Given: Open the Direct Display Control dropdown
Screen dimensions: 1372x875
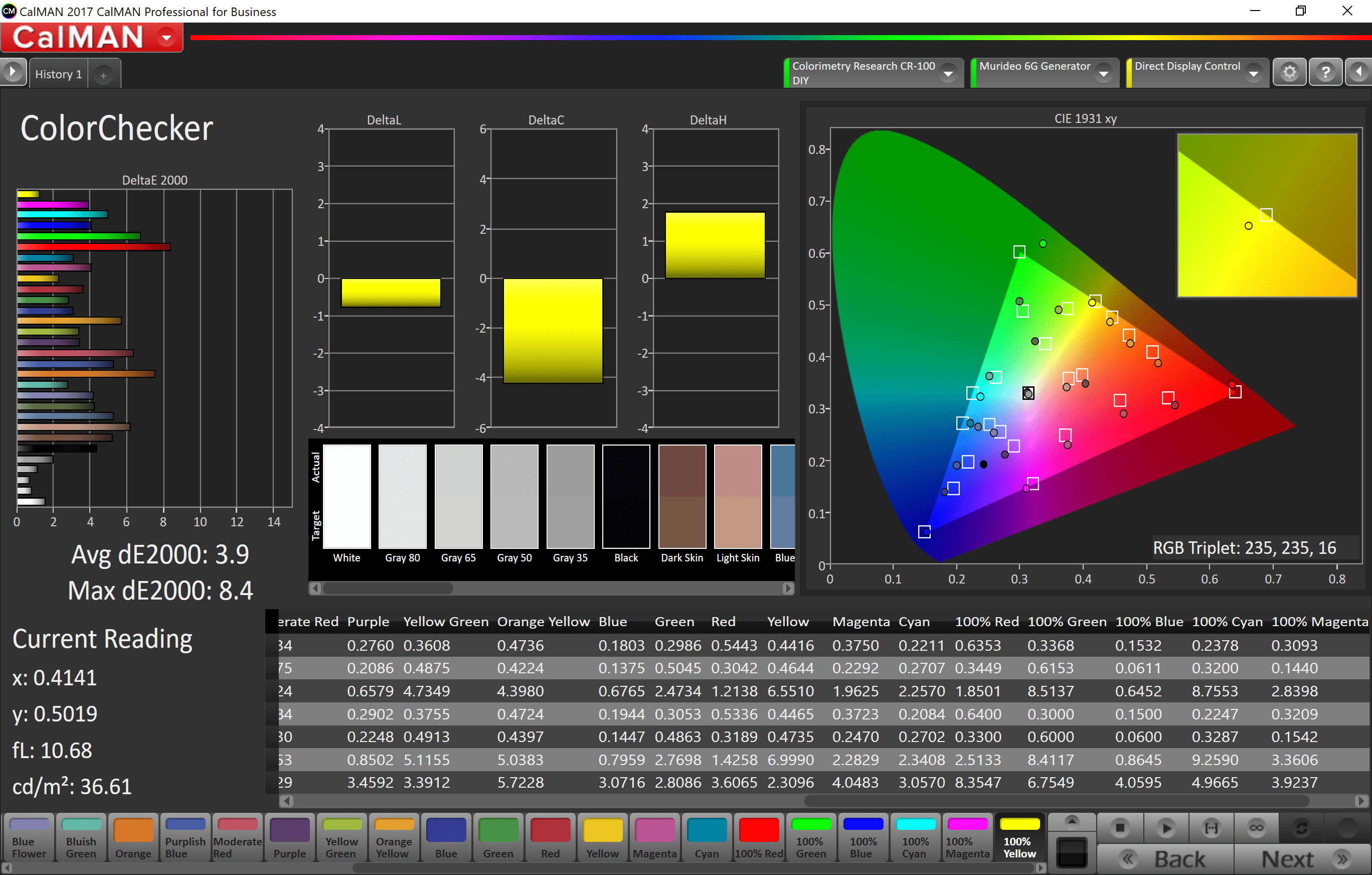Looking at the screenshot, I should coord(1253,73).
